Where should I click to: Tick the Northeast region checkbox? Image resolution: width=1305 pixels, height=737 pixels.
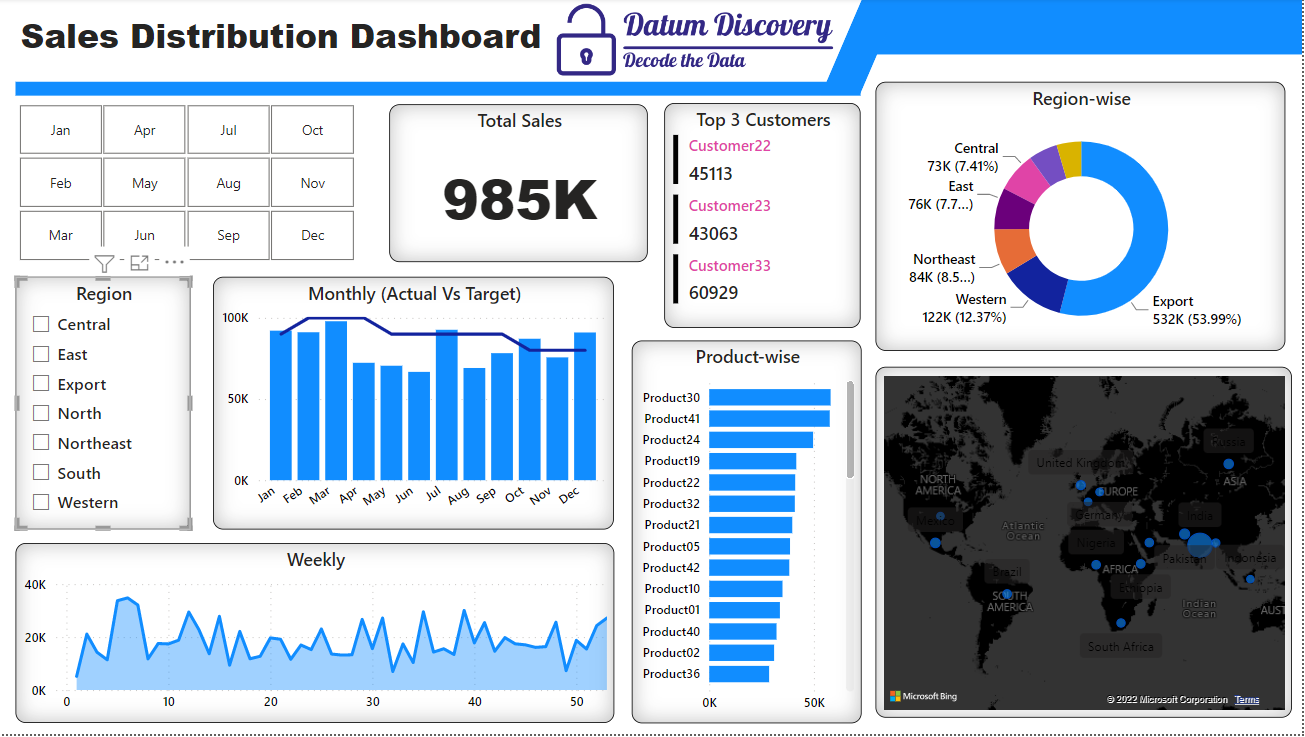click(x=41, y=443)
